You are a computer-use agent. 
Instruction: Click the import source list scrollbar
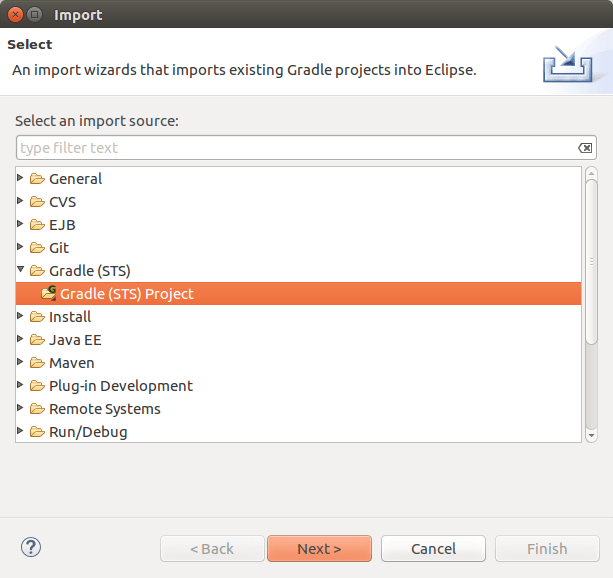click(591, 260)
